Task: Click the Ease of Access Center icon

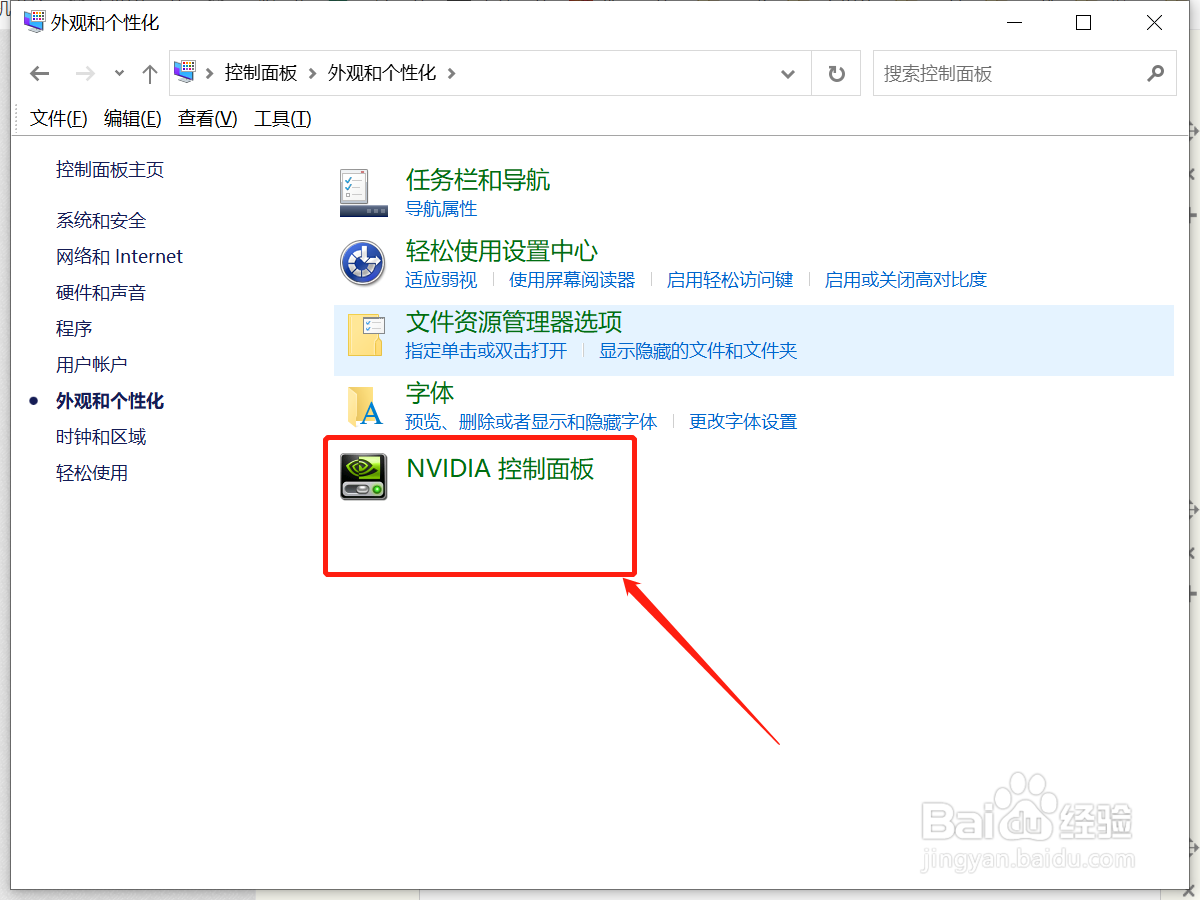Action: click(x=363, y=263)
